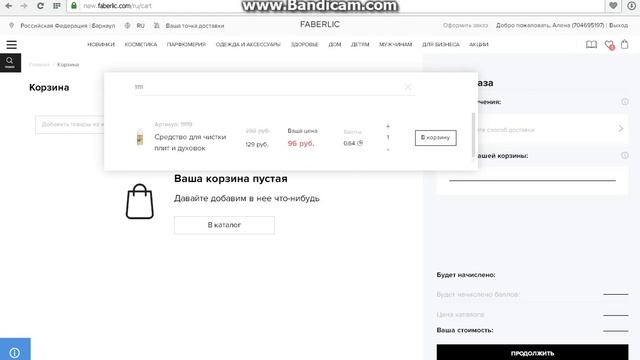The width and height of the screenshot is (640, 360).
Task: Click the FABERLIC logo
Action: tap(320, 24)
